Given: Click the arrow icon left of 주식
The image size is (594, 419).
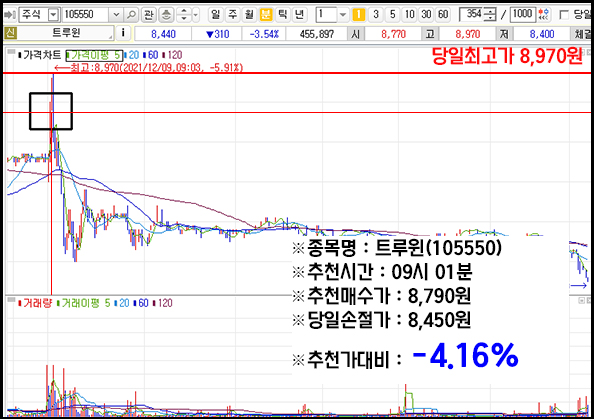Looking at the screenshot, I should (9, 15).
